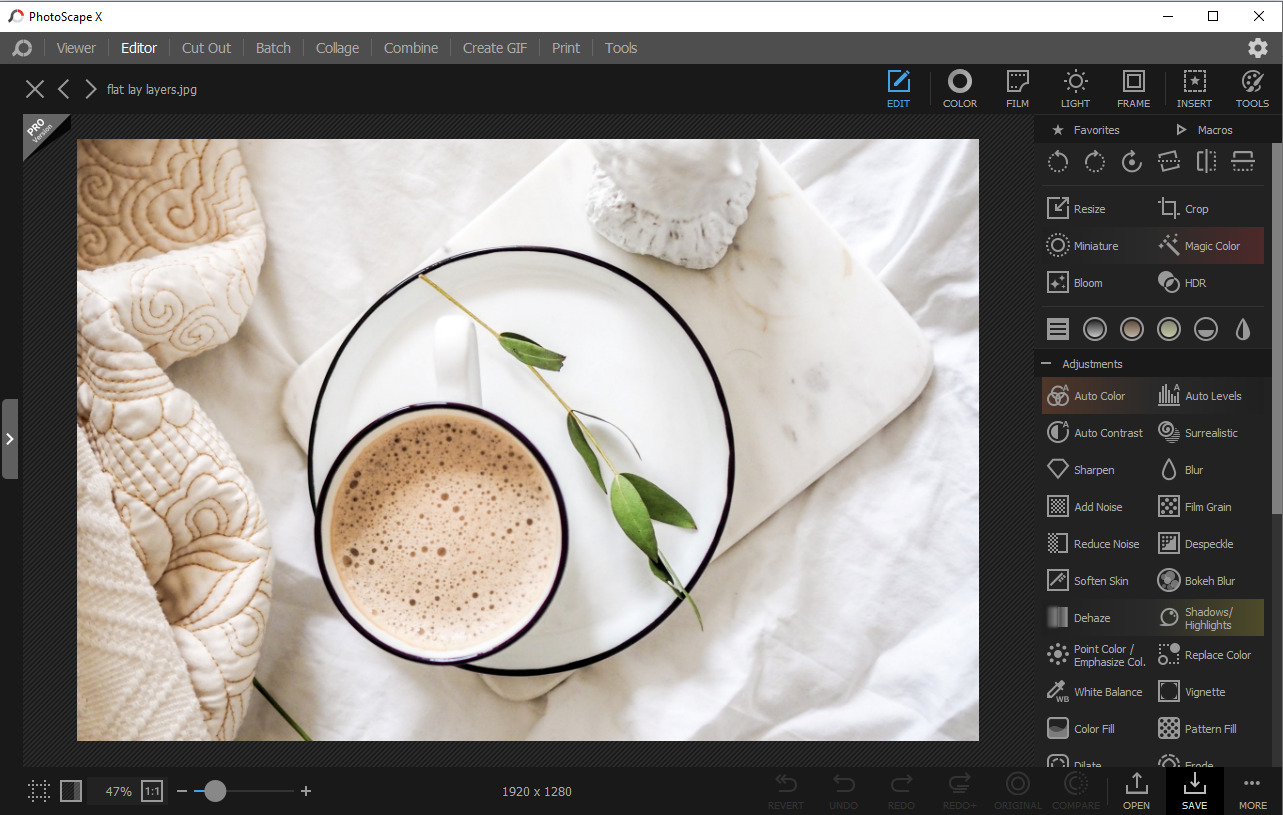Open the Macros section

coord(1204,130)
